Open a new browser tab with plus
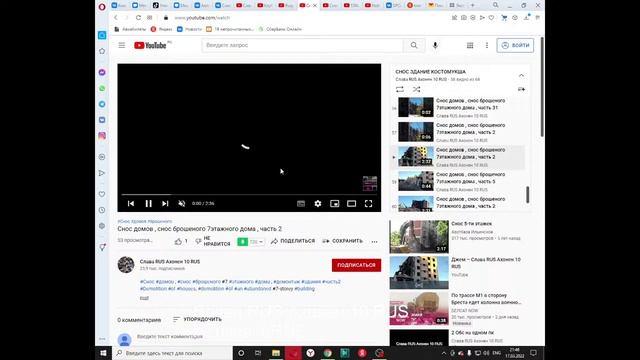 tap(472, 5)
